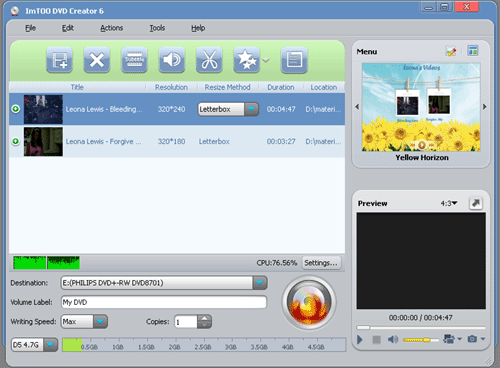
Task: Take a snapshot with the camera icon
Action: pos(472,339)
